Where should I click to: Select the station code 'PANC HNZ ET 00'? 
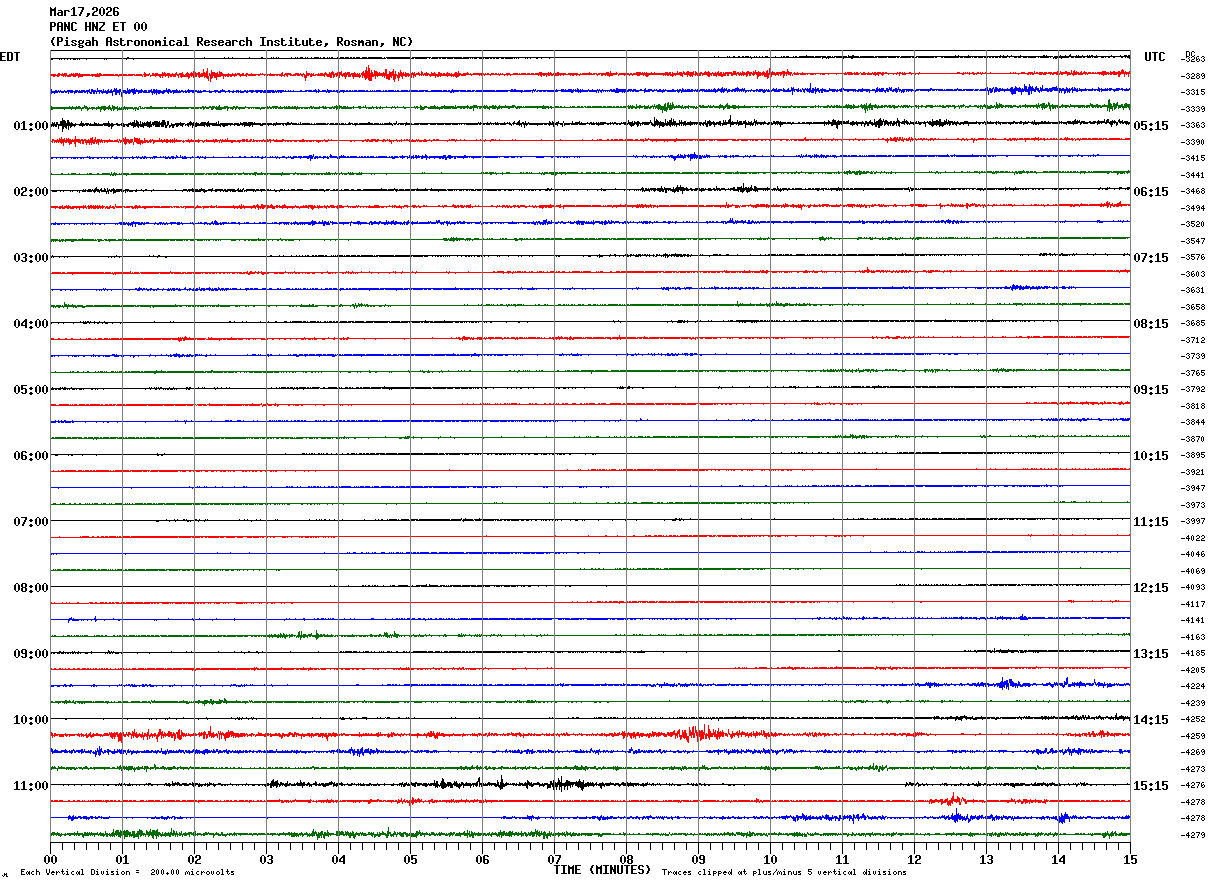pyautogui.click(x=98, y=27)
